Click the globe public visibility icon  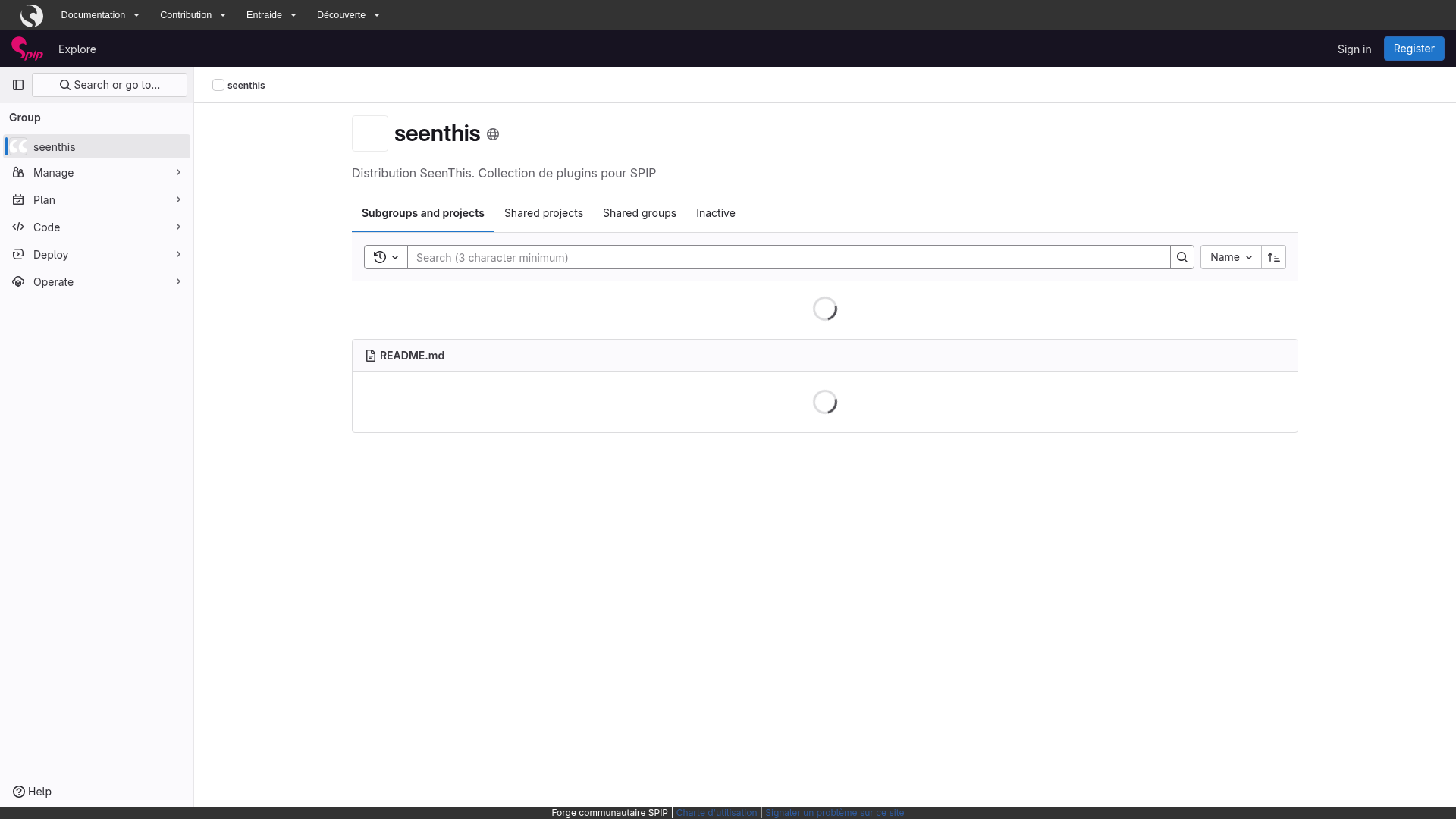pyautogui.click(x=493, y=134)
